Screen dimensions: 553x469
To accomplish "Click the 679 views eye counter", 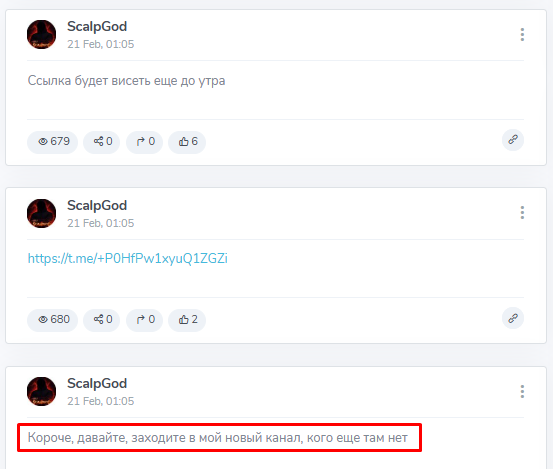I will pyautogui.click(x=53, y=142).
